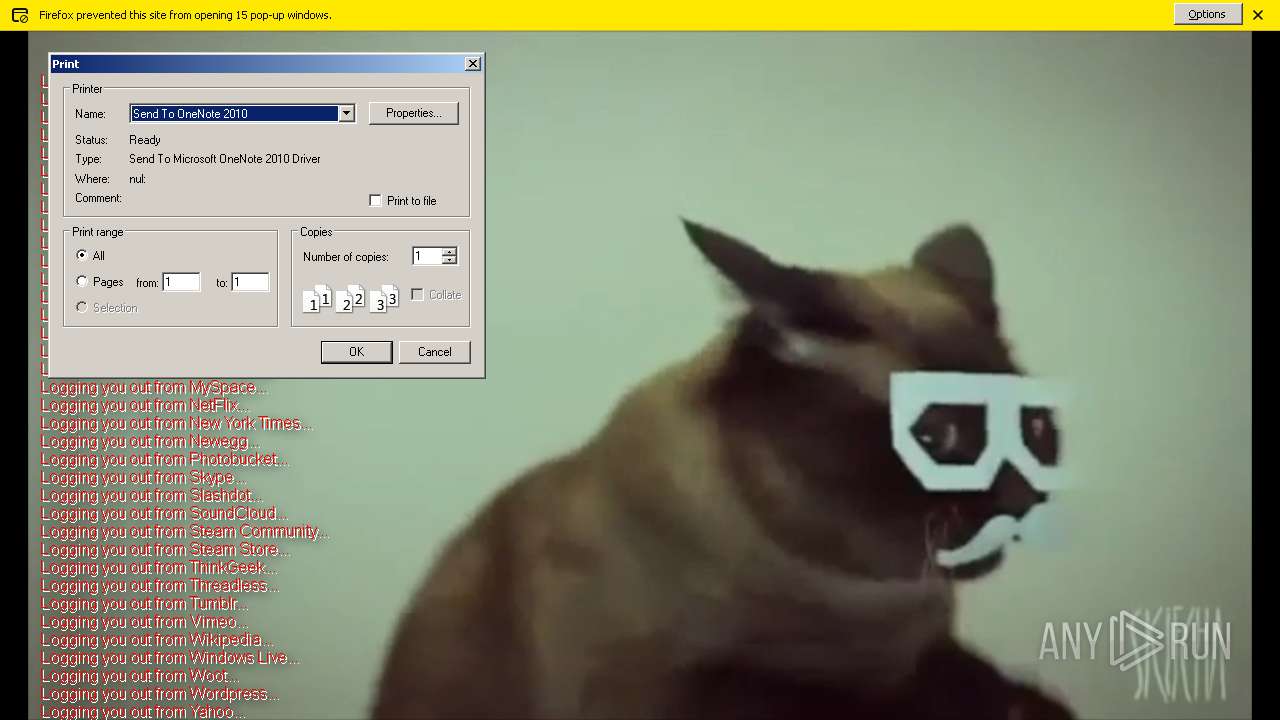Click 'Logging you out from MySpace...' text
This screenshot has height=720, width=1280.
154,387
